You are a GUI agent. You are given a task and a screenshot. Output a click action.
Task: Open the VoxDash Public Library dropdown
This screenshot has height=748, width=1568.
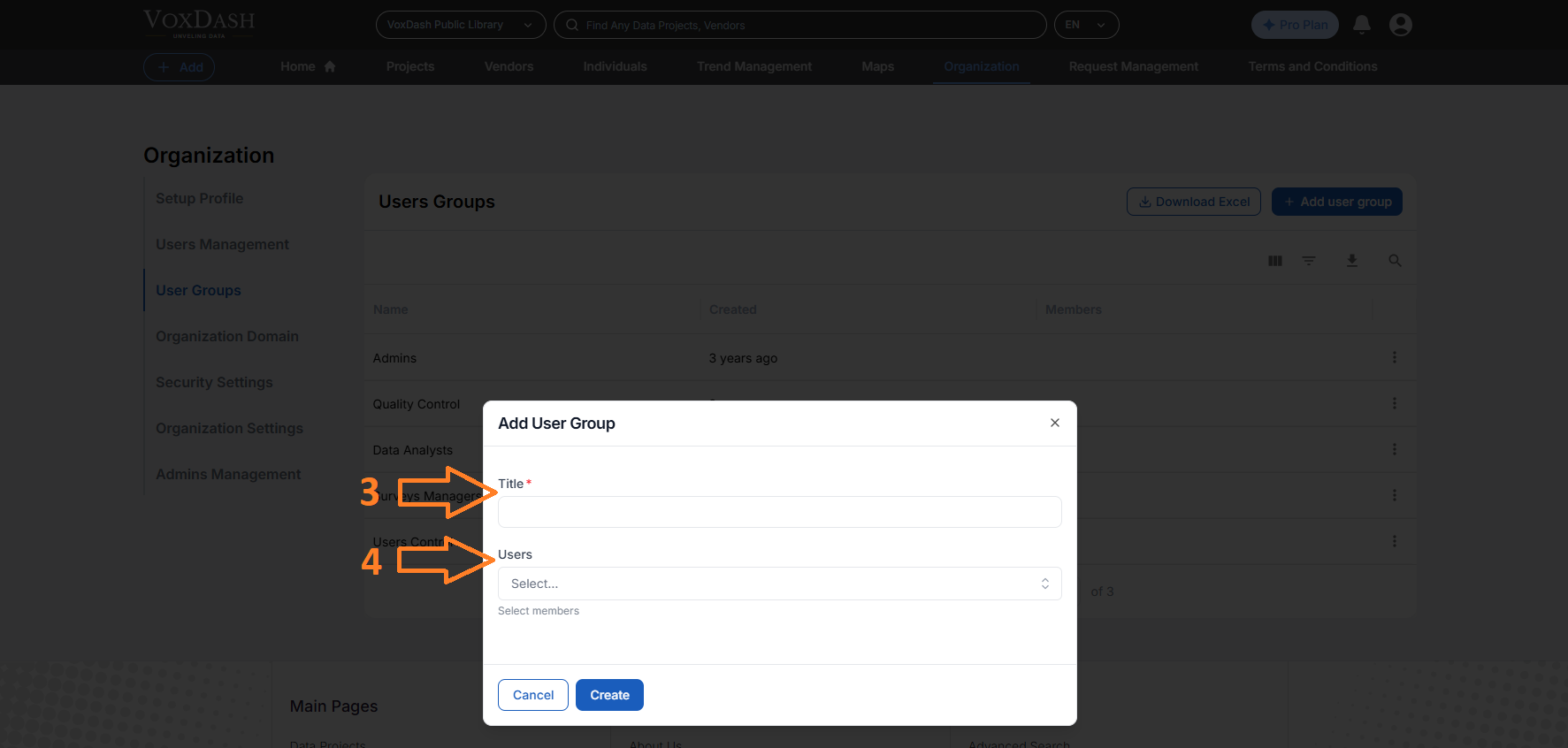461,25
